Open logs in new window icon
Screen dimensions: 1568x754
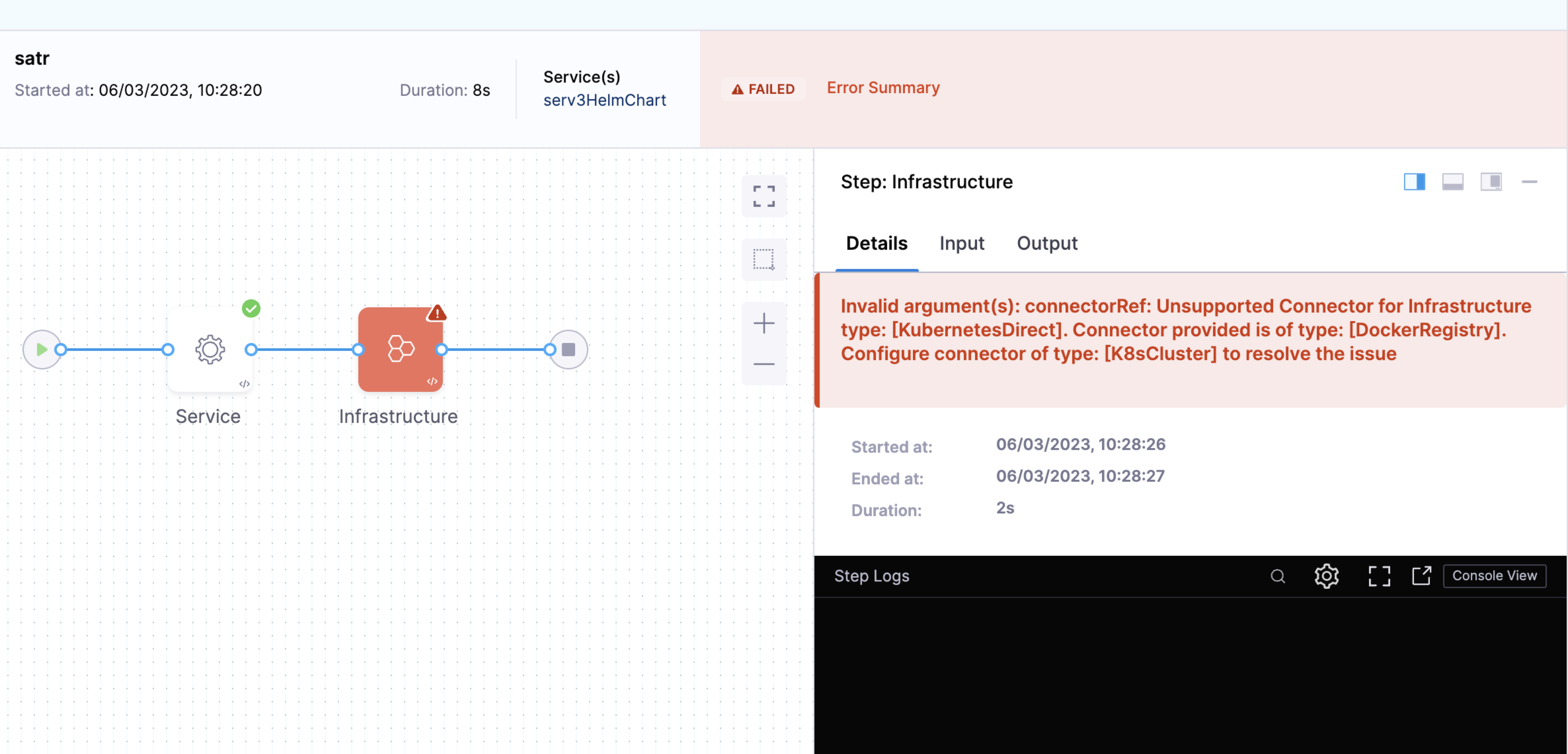pyautogui.click(x=1421, y=576)
